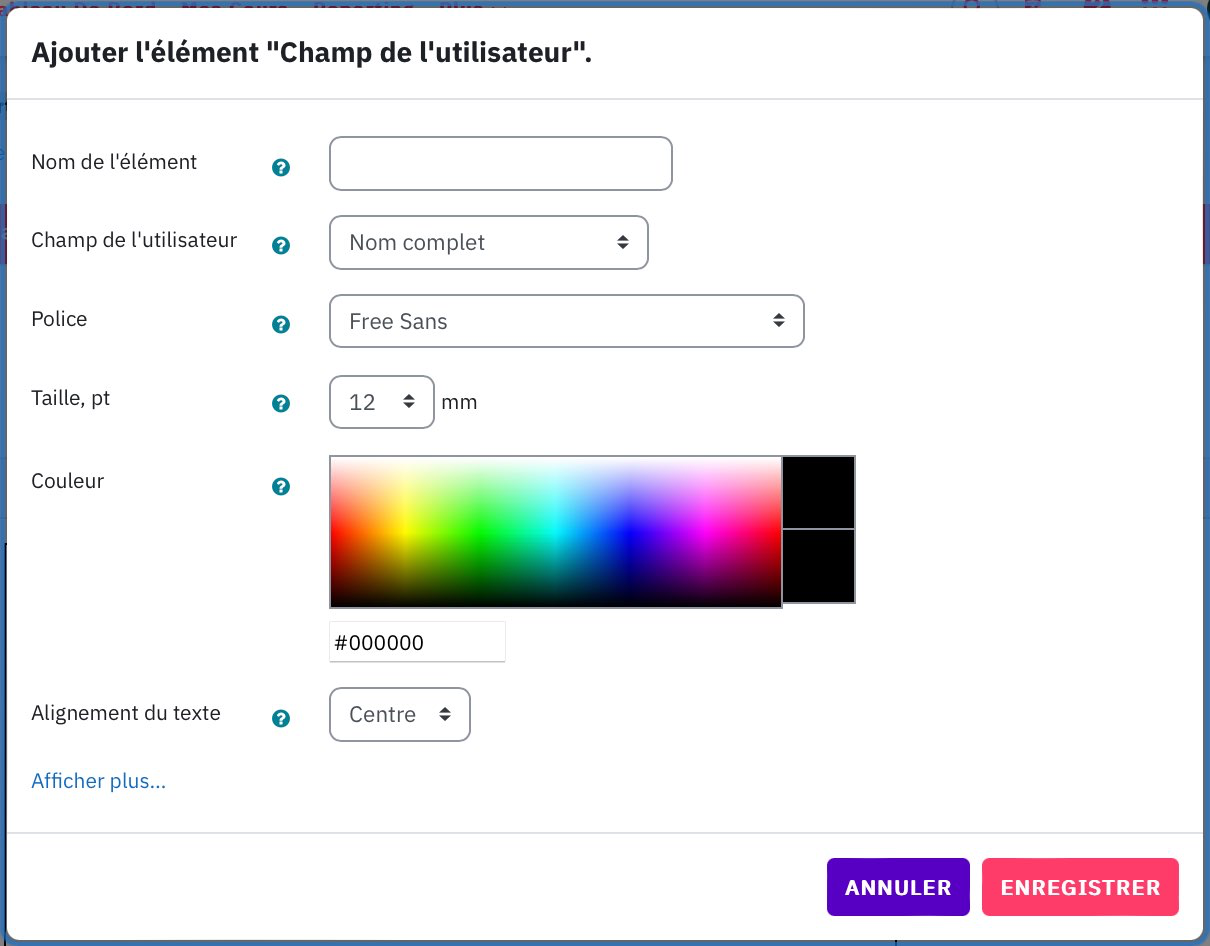Open the Couleur help icon

coord(281,486)
